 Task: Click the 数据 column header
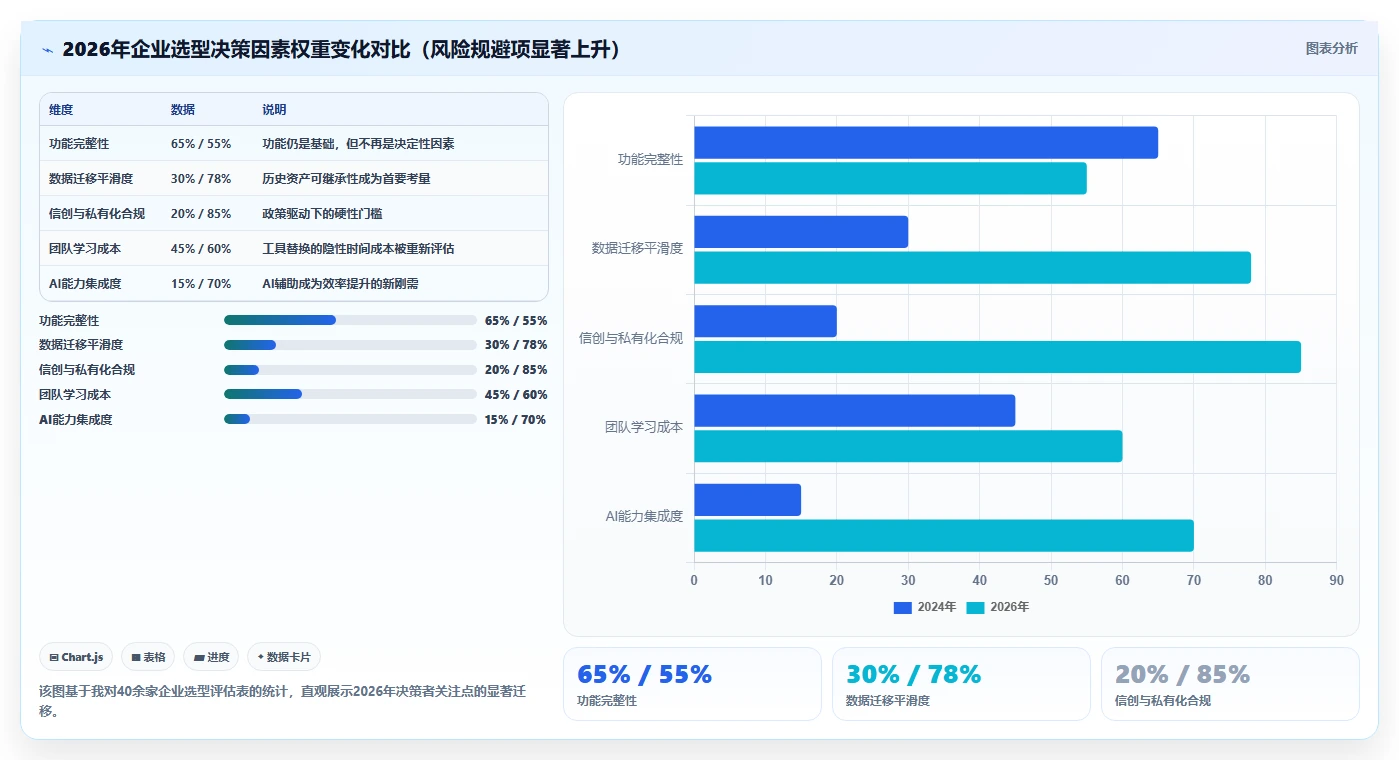pos(183,109)
